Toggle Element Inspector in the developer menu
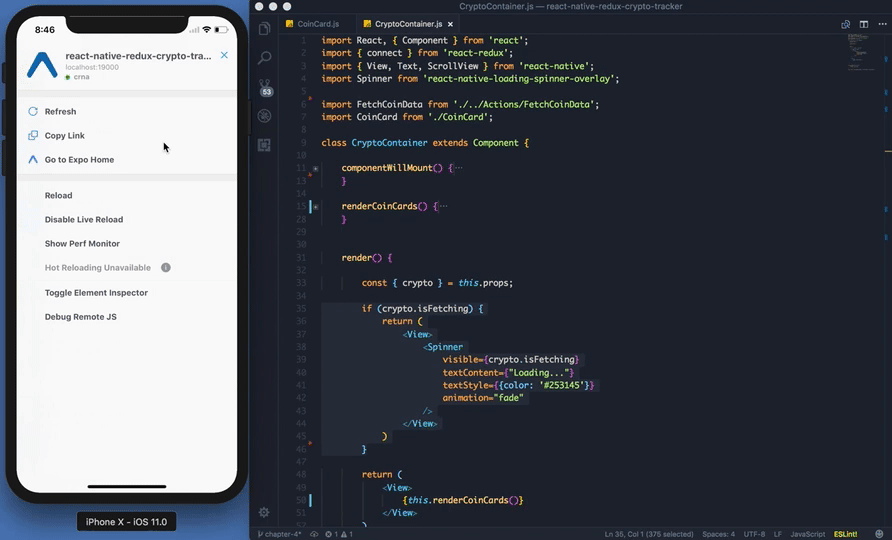892x540 pixels. (x=126, y=293)
